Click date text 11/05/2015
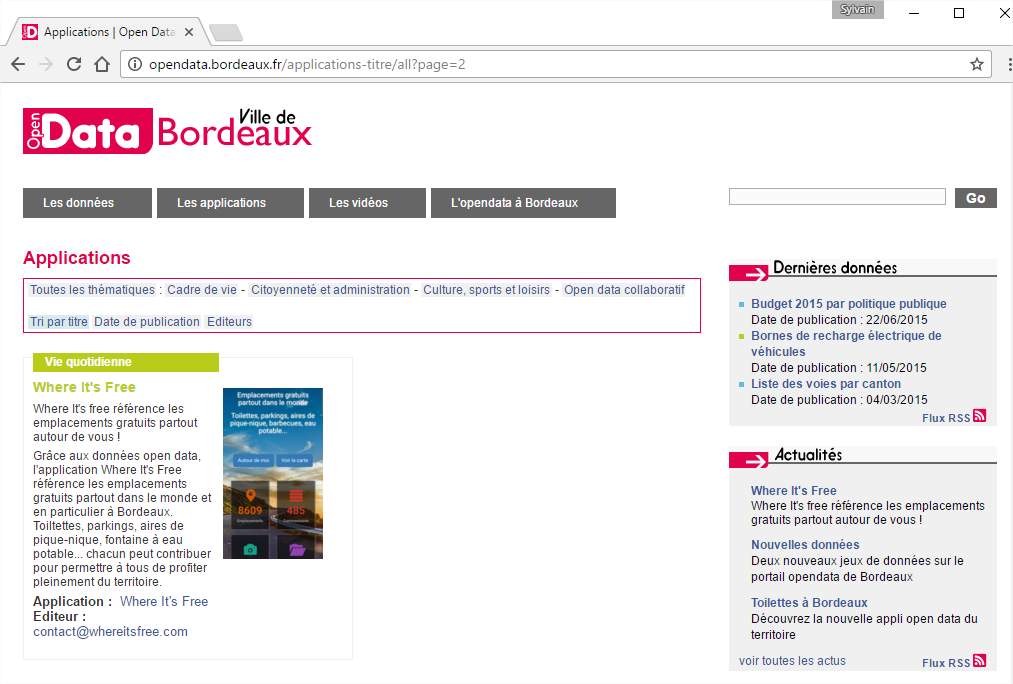The image size is (1013, 684). 896,368
